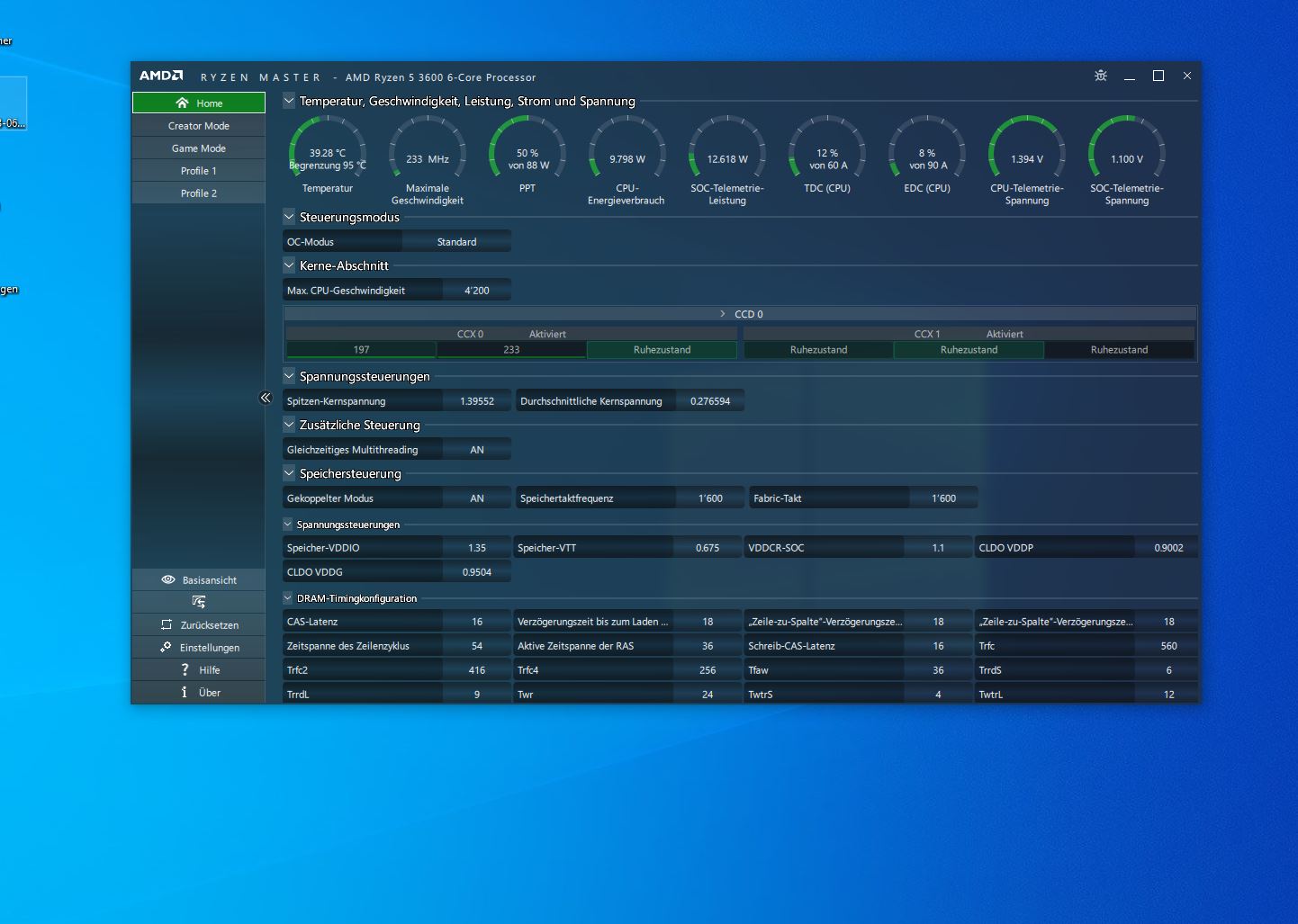1298x924 pixels.
Task: Collapse memory Spannungssteuerungen subsection above Speicher-VDDIO
Action: tap(288, 524)
